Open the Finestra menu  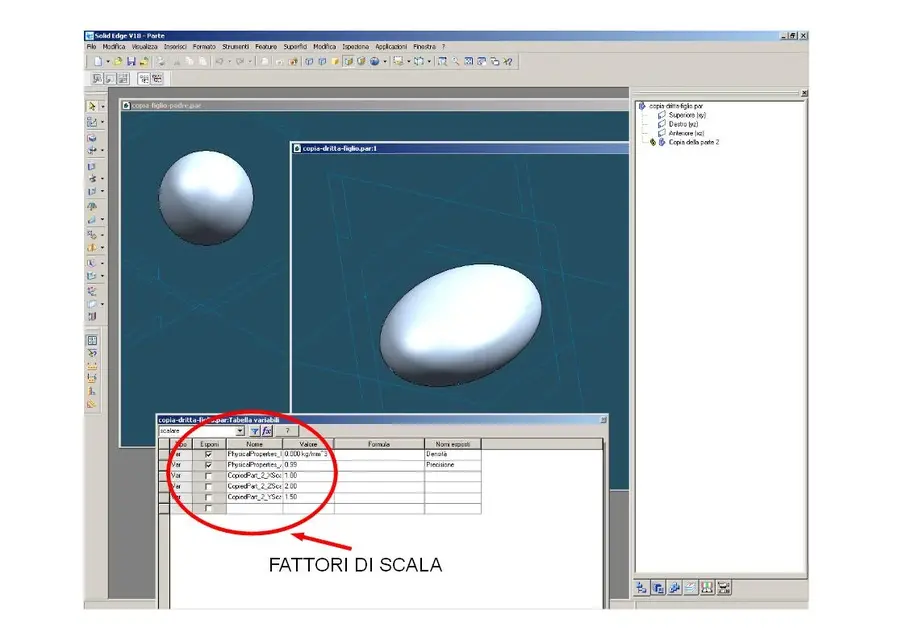tap(424, 47)
